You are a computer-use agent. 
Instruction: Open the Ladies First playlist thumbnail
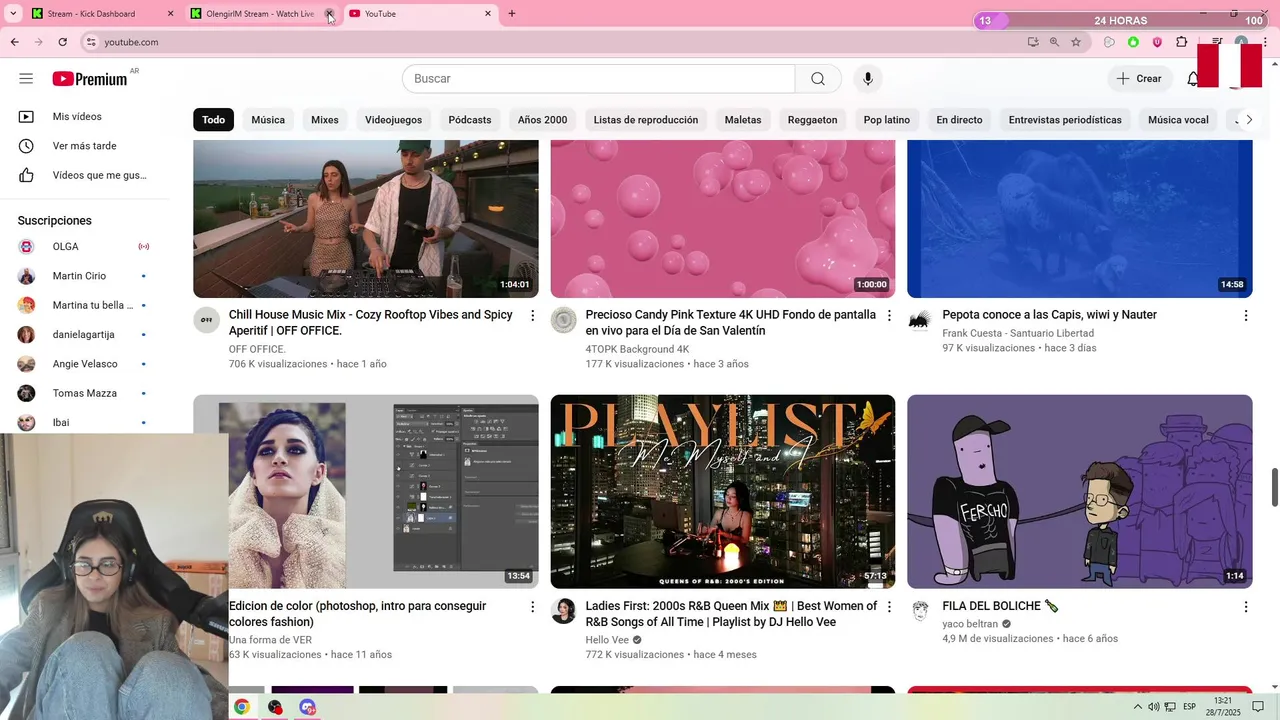(723, 491)
